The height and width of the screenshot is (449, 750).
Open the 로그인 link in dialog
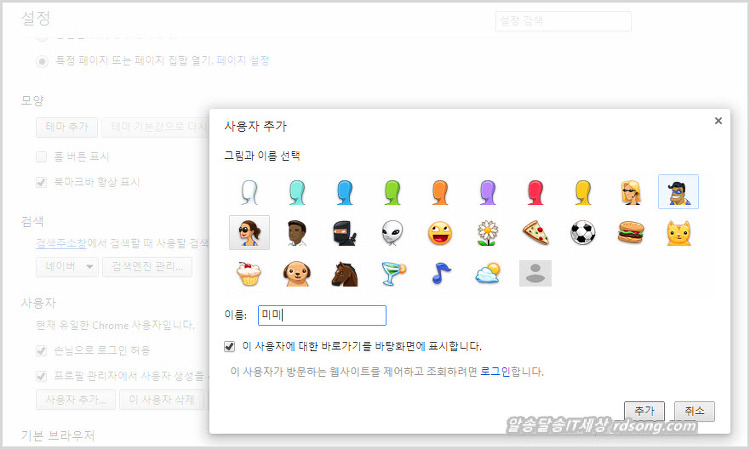tap(493, 372)
